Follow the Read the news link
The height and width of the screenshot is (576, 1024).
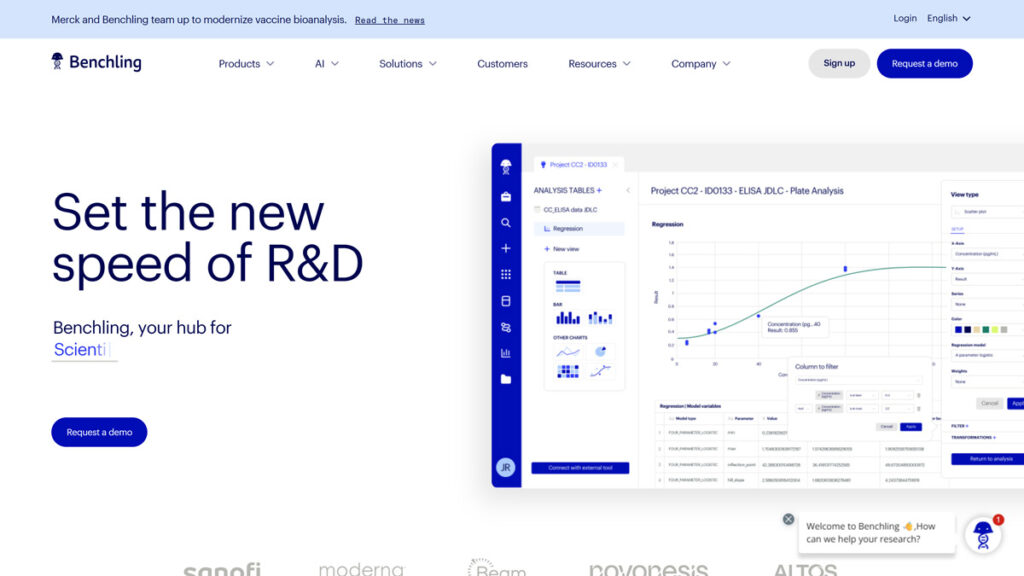click(x=389, y=20)
